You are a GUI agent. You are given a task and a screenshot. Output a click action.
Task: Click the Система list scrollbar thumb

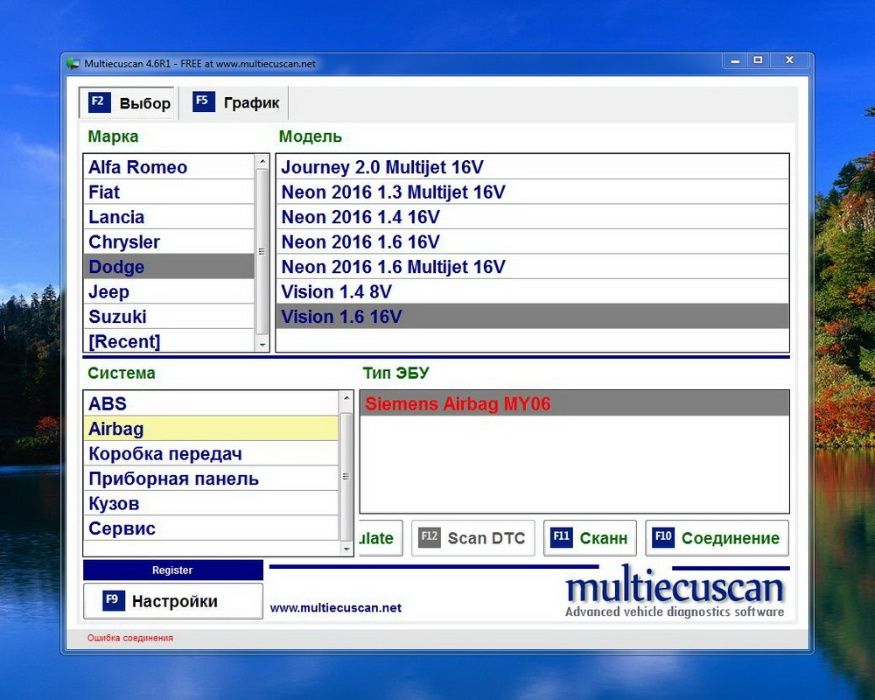(x=347, y=476)
